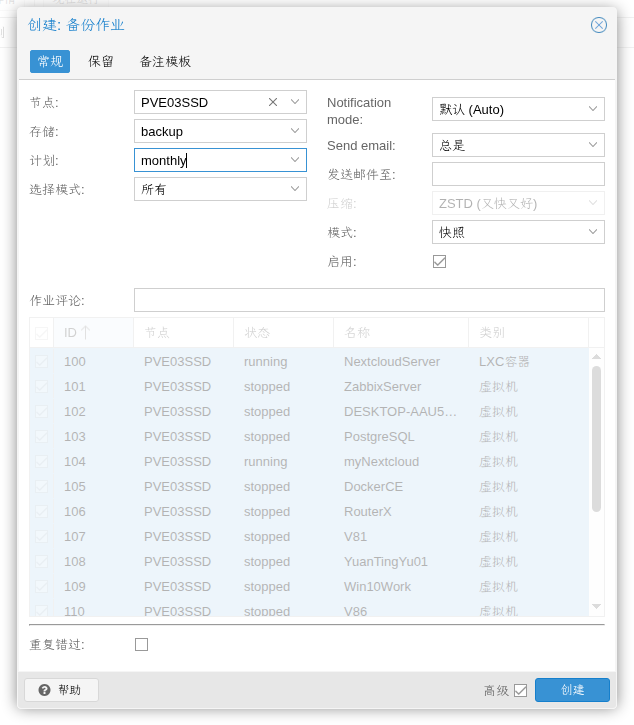Click the ID column sort arrow
Viewport: 634px width, 725px height.
tap(86, 332)
